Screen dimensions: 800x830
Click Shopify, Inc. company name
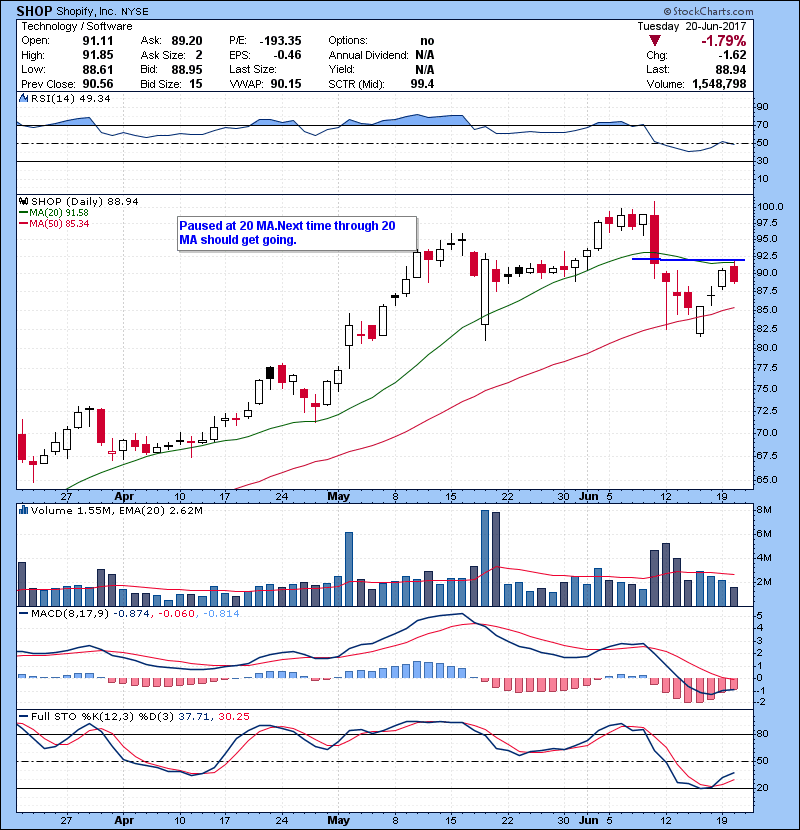click(x=87, y=12)
